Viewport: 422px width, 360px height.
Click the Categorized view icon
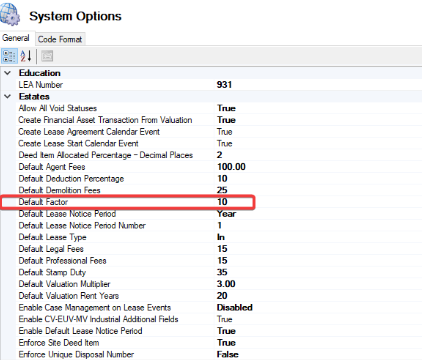coord(9,56)
